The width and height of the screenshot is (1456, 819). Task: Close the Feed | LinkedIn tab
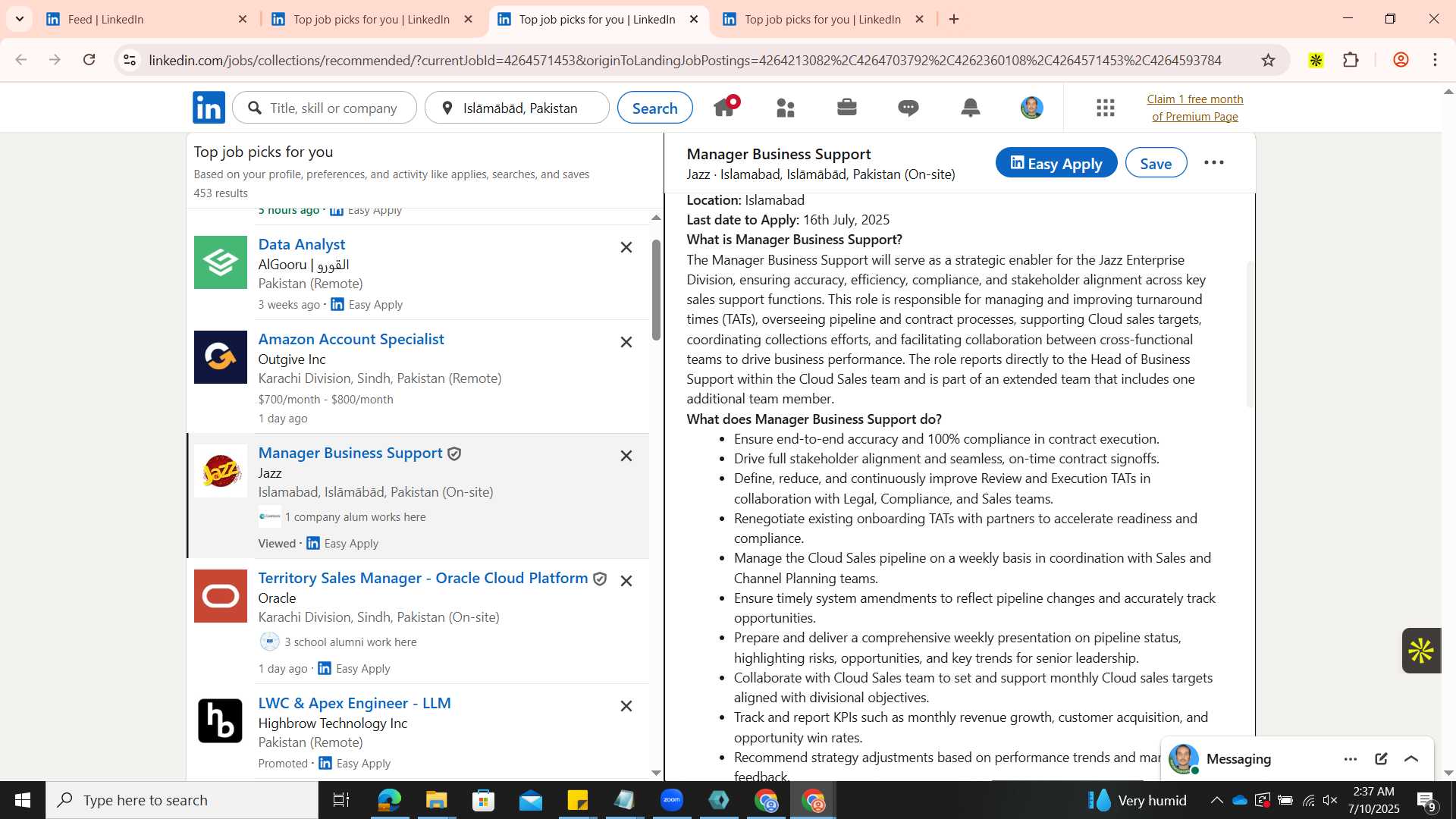(x=243, y=19)
